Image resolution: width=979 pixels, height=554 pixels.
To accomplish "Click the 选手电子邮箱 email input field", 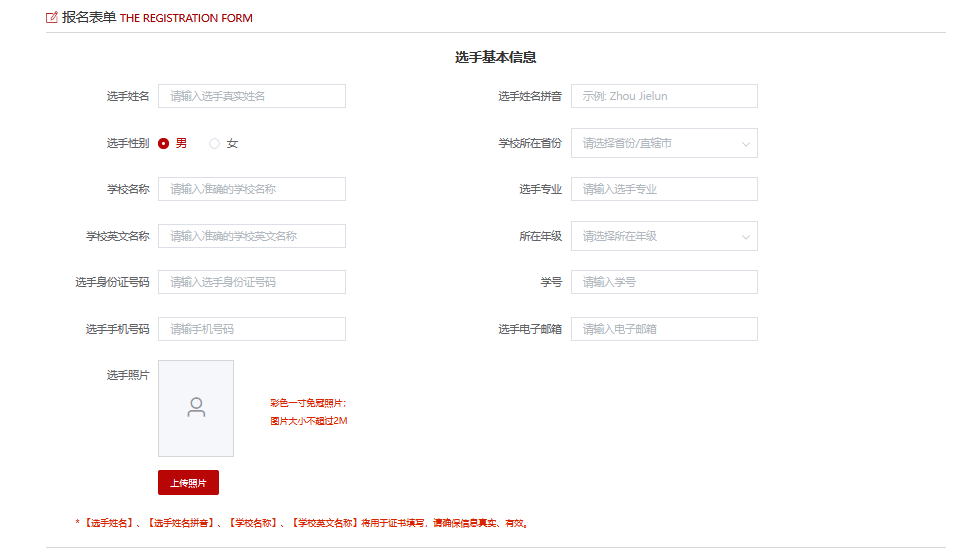I will [x=664, y=329].
